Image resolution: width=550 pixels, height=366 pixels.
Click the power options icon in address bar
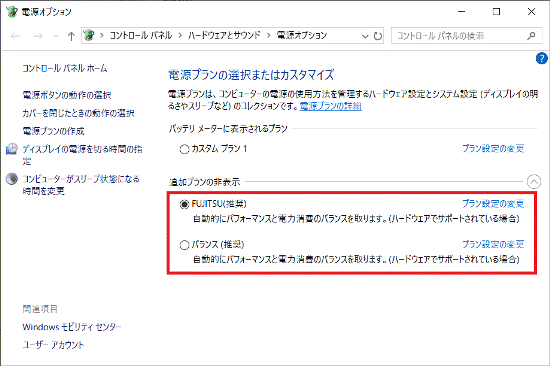pos(89,35)
